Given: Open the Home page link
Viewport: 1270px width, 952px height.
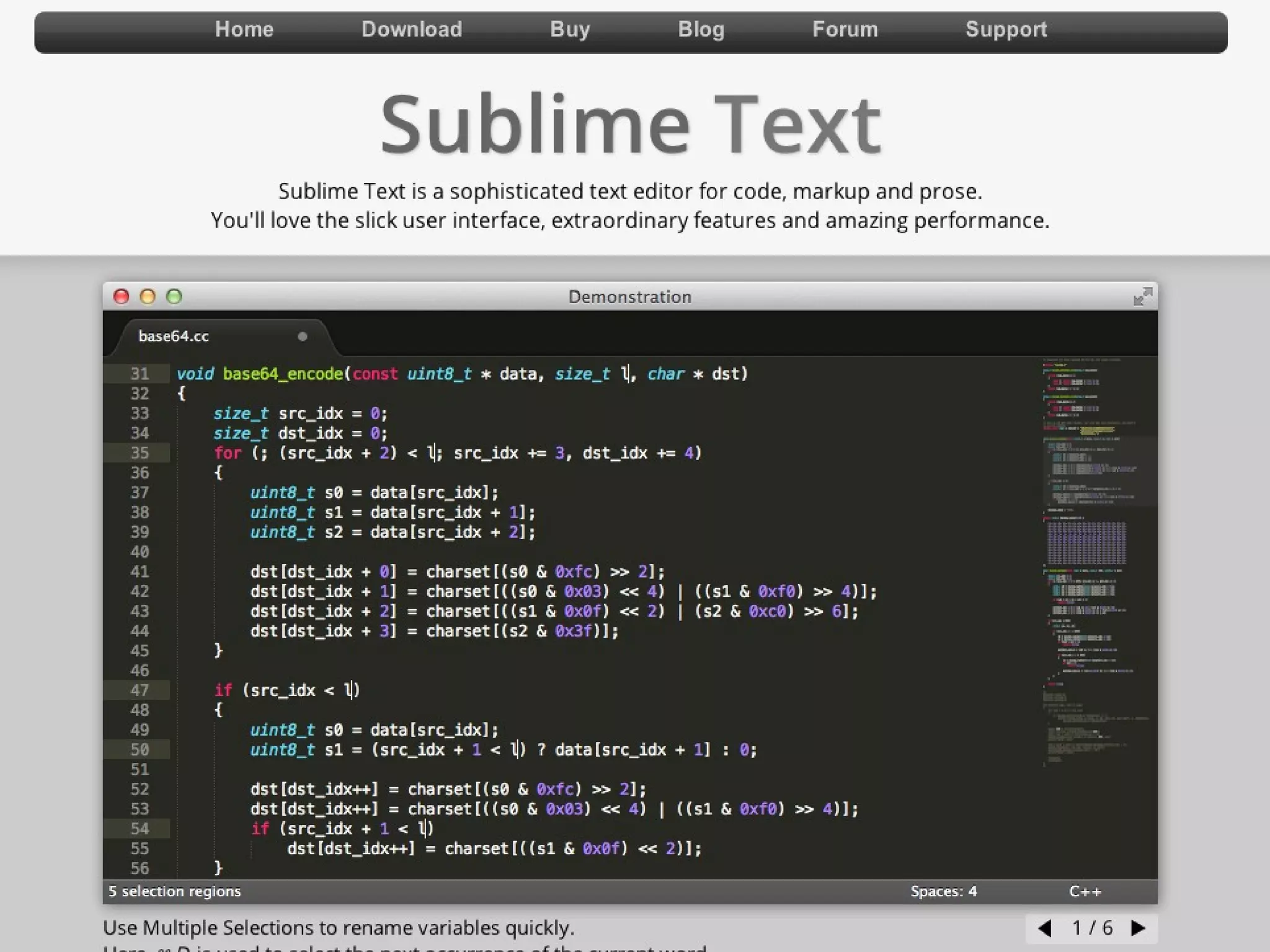Looking at the screenshot, I should [244, 29].
